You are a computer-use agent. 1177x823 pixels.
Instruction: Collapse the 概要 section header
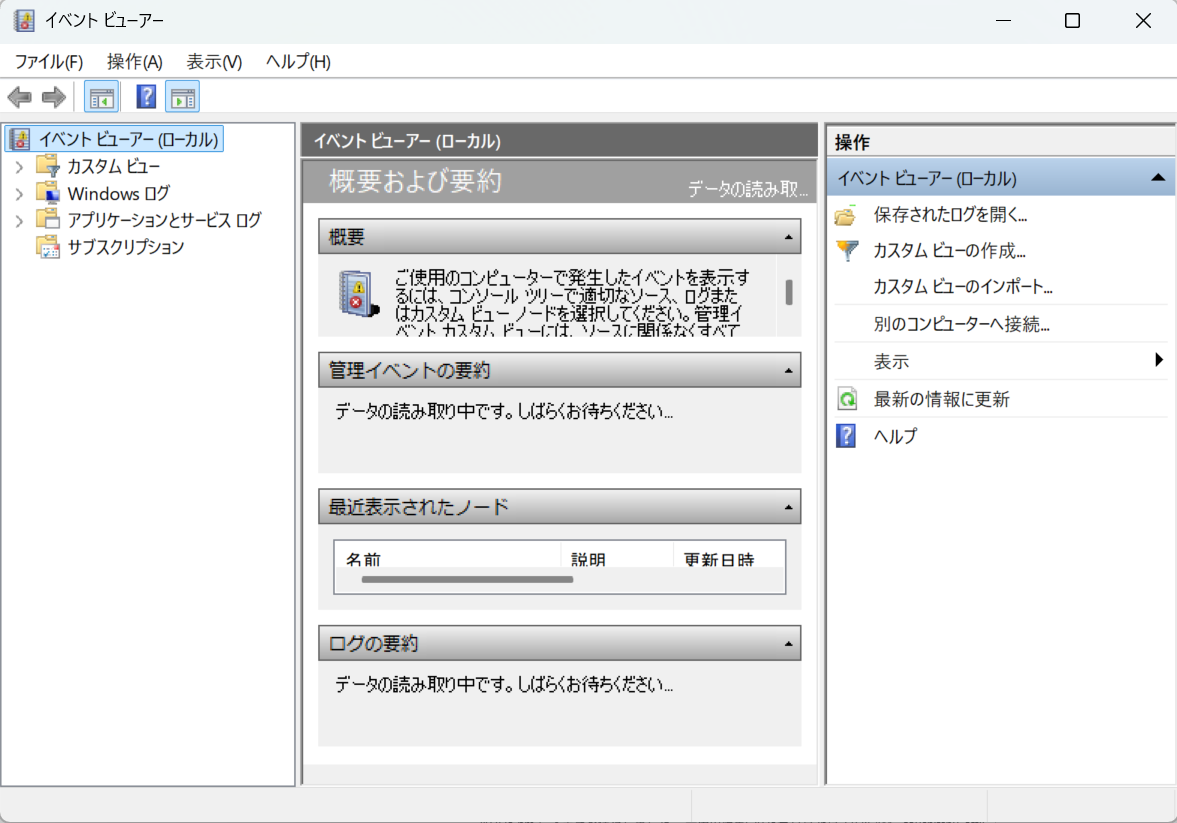pos(788,237)
